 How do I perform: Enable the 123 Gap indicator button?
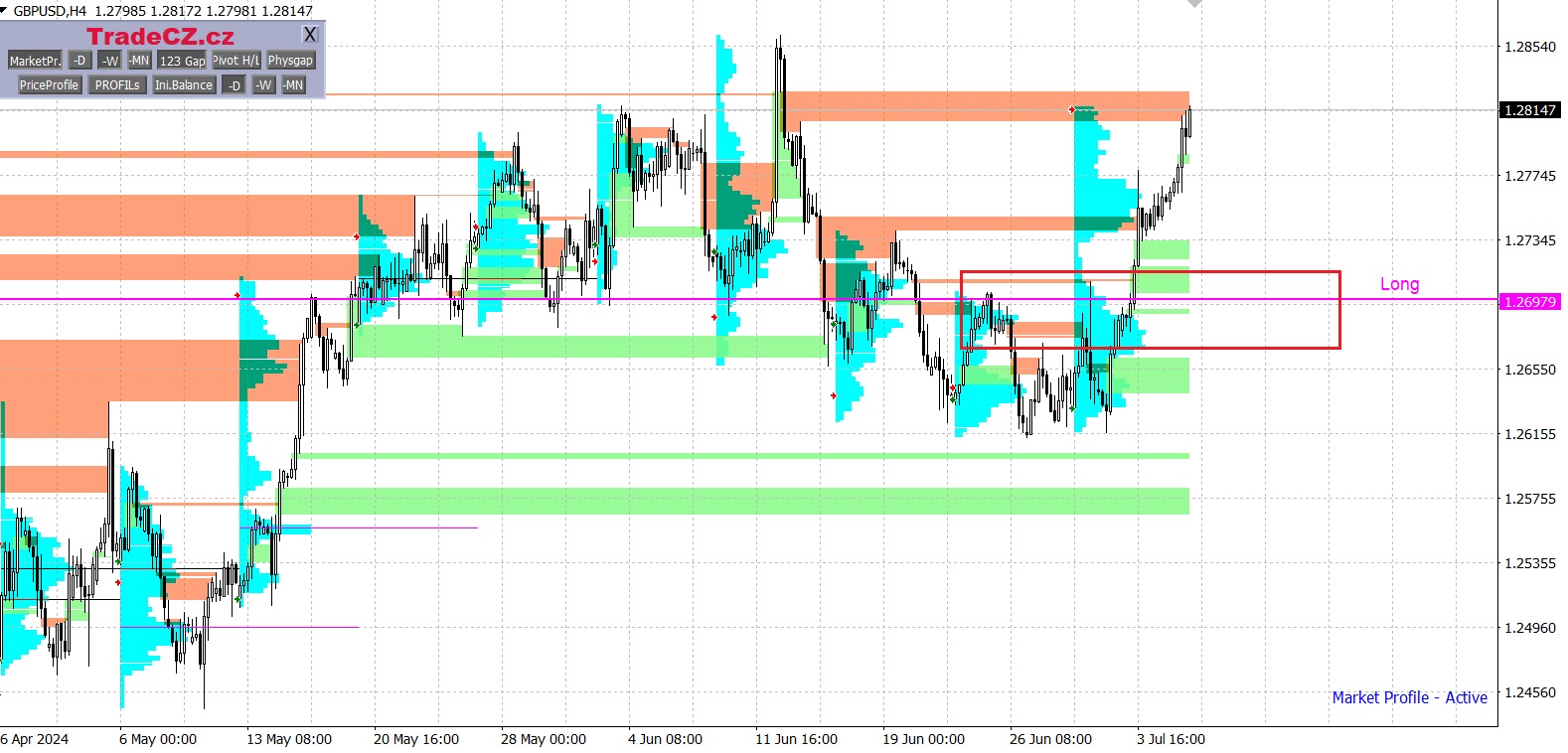pos(182,61)
